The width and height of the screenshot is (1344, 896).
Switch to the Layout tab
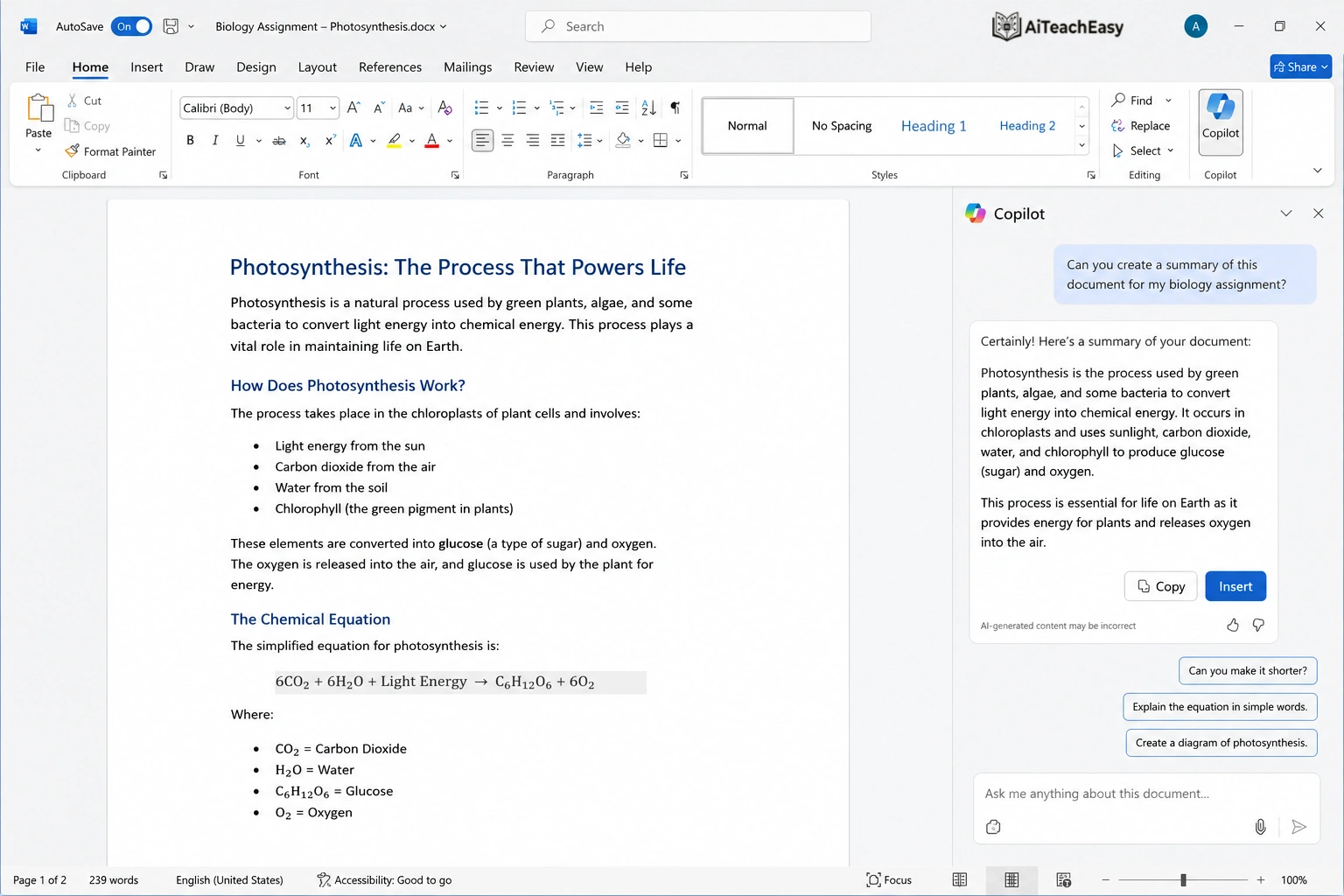[318, 67]
